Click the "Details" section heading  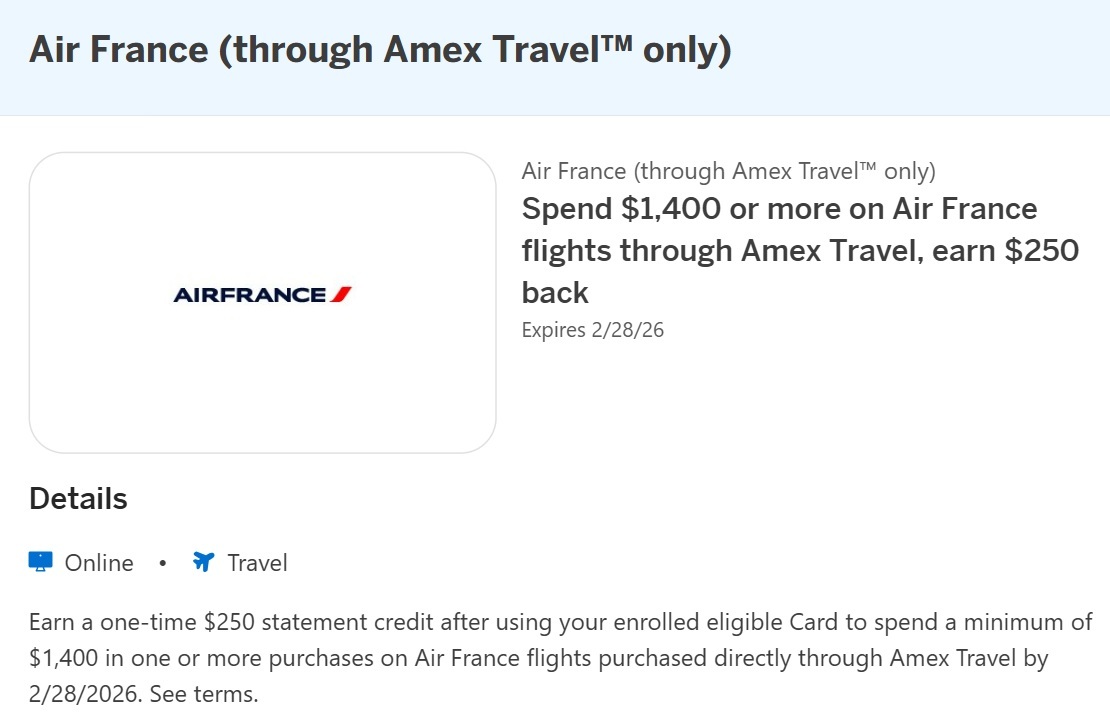pyautogui.click(x=78, y=498)
